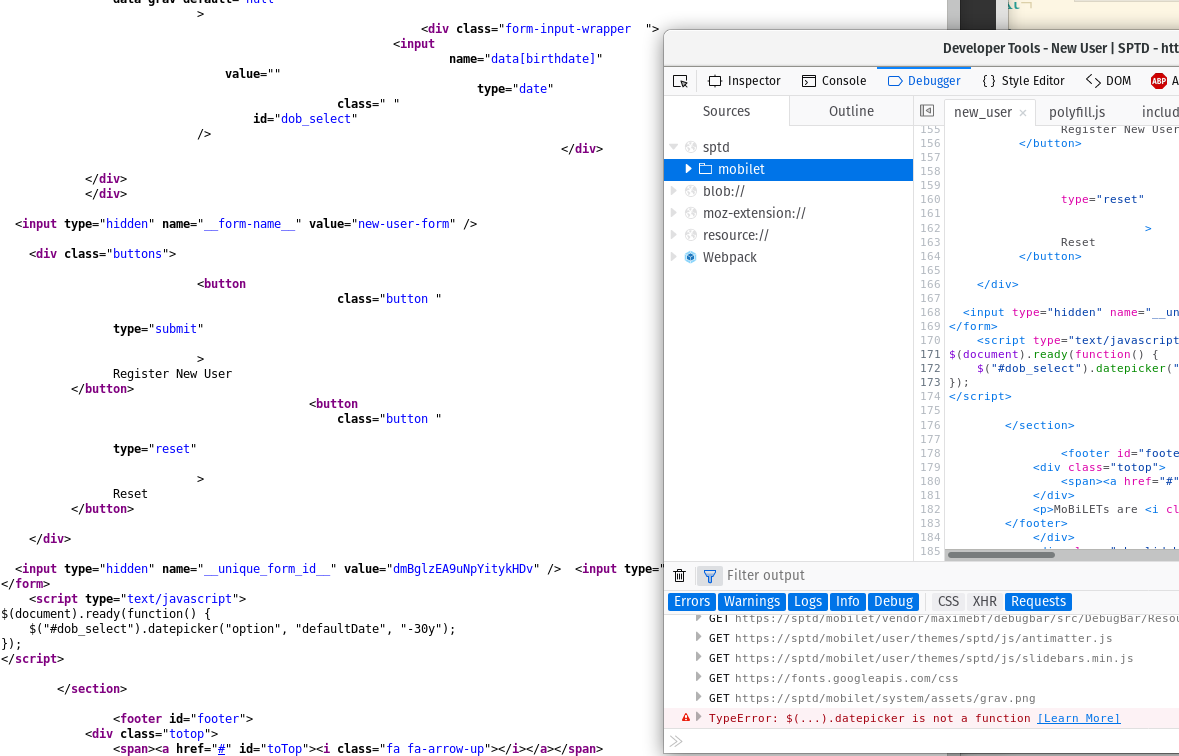Viewport: 1179px width, 756px height.
Task: Expand the blob:// source node
Action: tap(674, 191)
